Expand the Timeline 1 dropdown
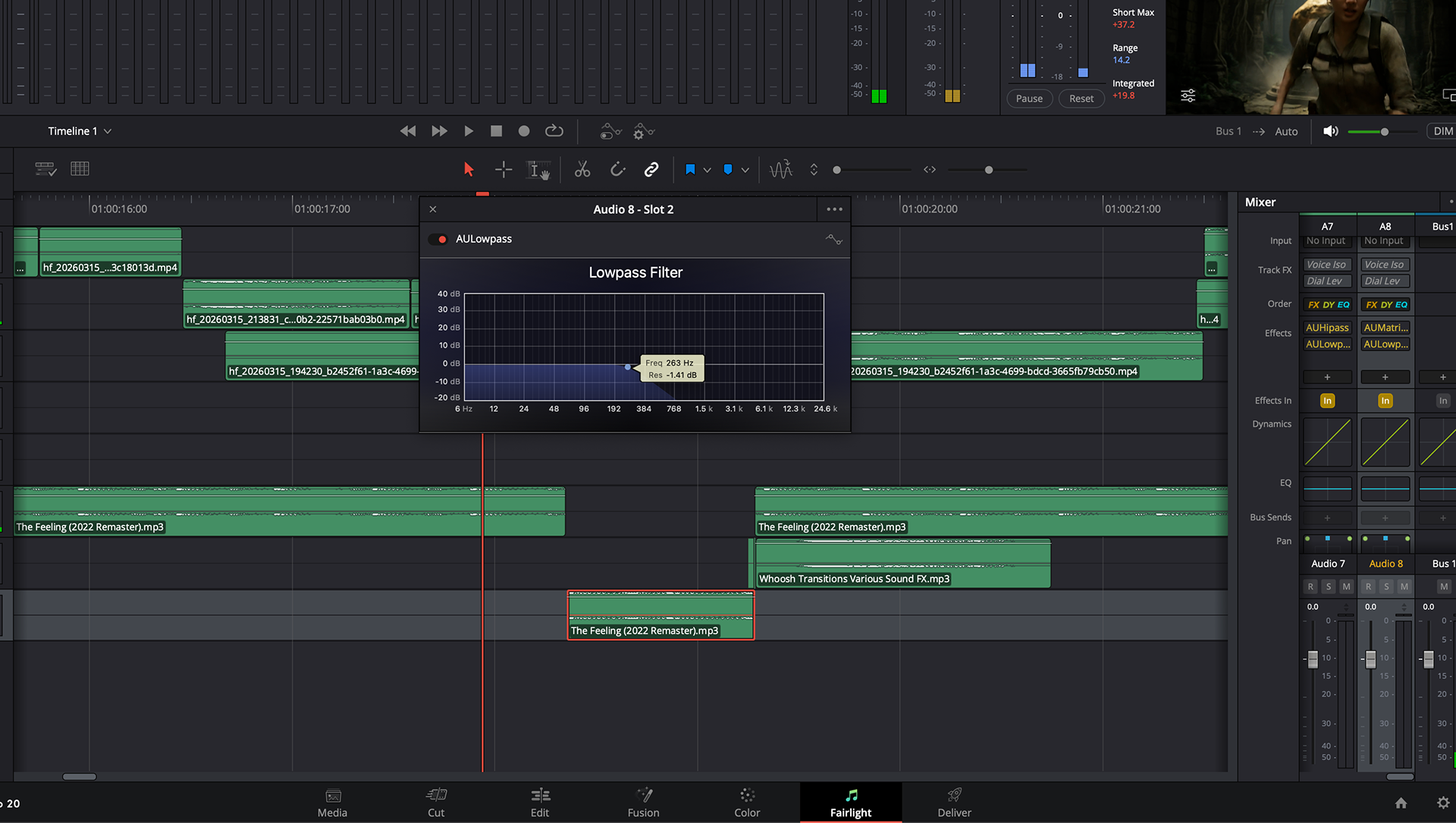This screenshot has width=1456, height=823. [80, 131]
